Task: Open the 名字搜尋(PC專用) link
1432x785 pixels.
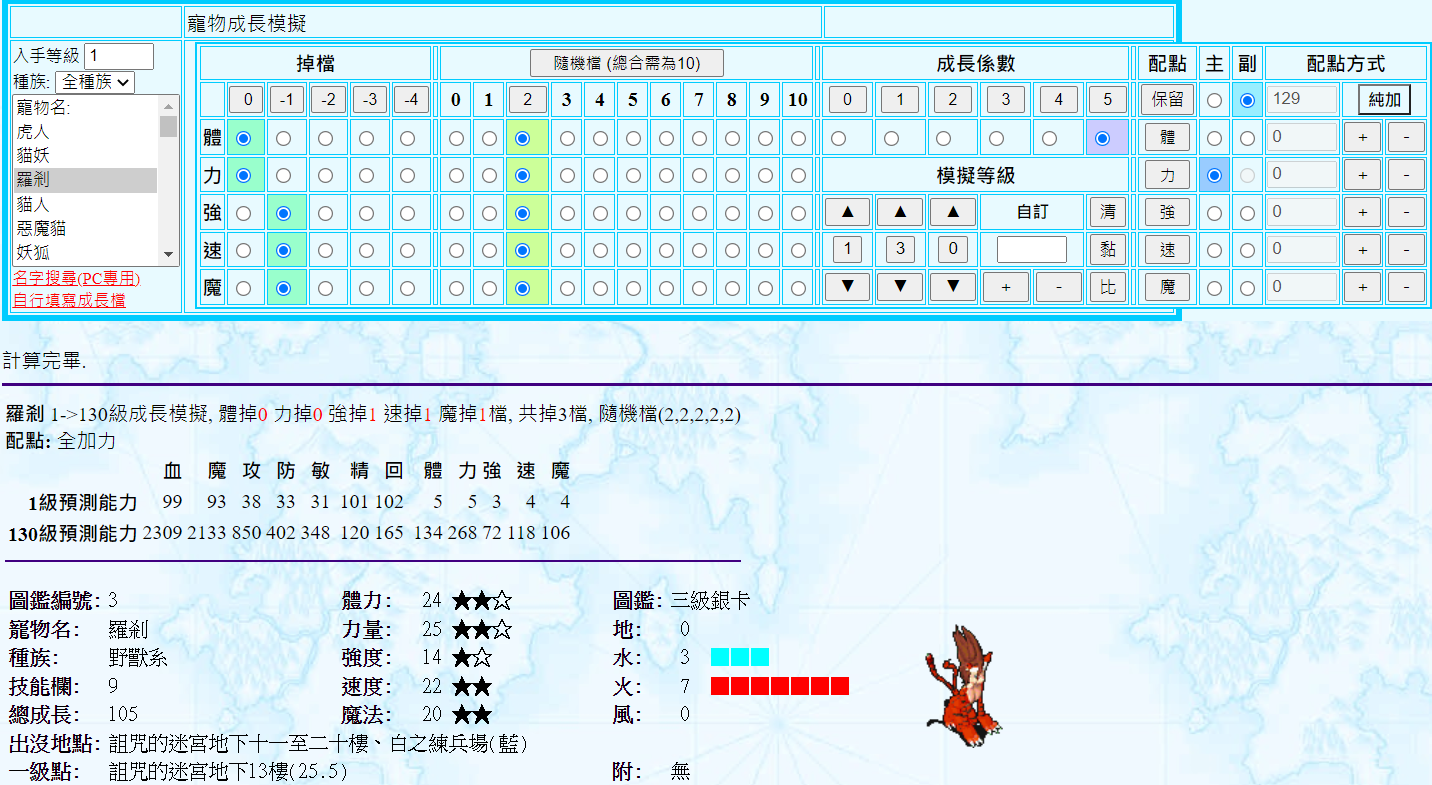Action: pos(76,278)
